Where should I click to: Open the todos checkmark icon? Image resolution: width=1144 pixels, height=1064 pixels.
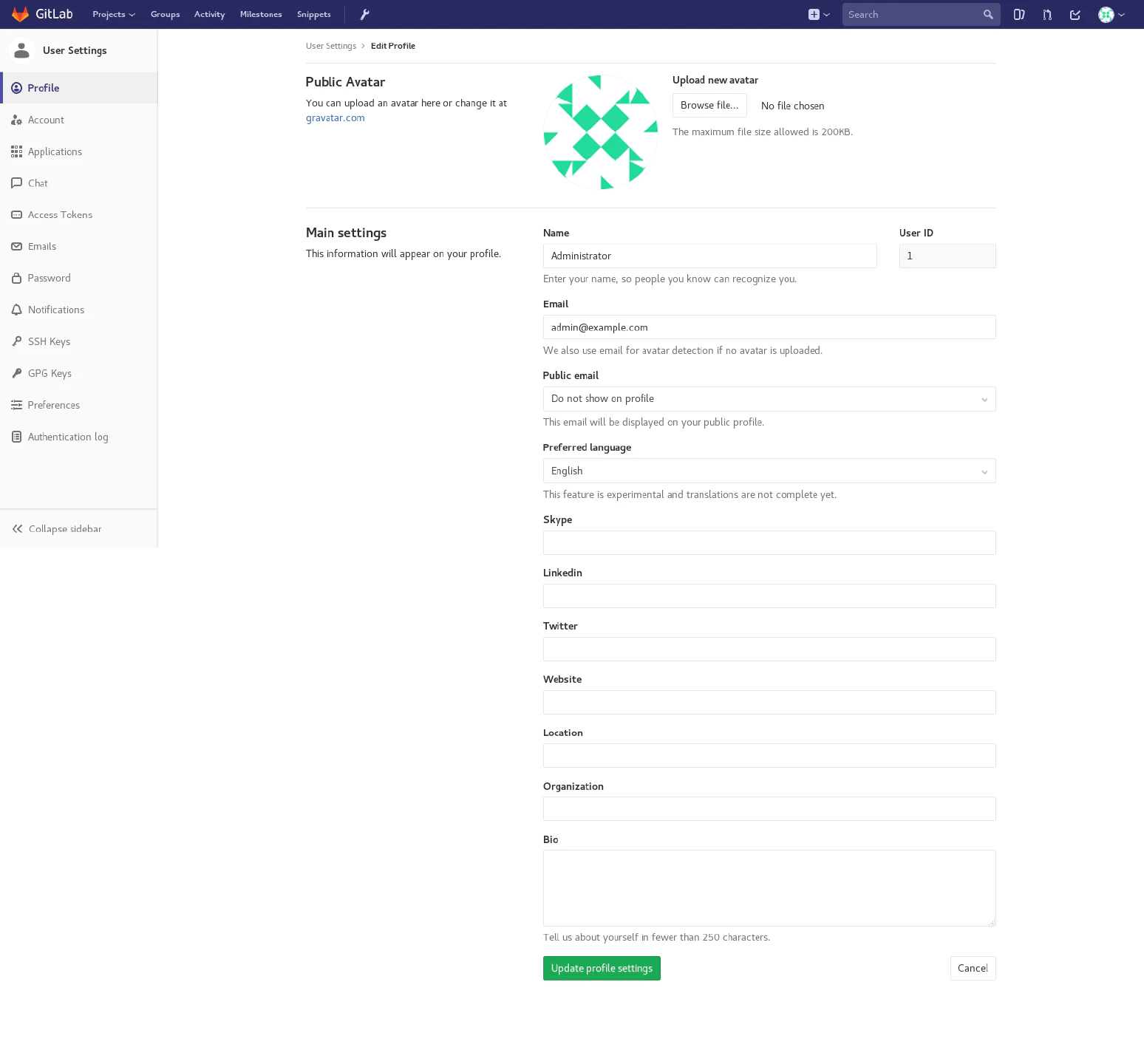pyautogui.click(x=1075, y=14)
